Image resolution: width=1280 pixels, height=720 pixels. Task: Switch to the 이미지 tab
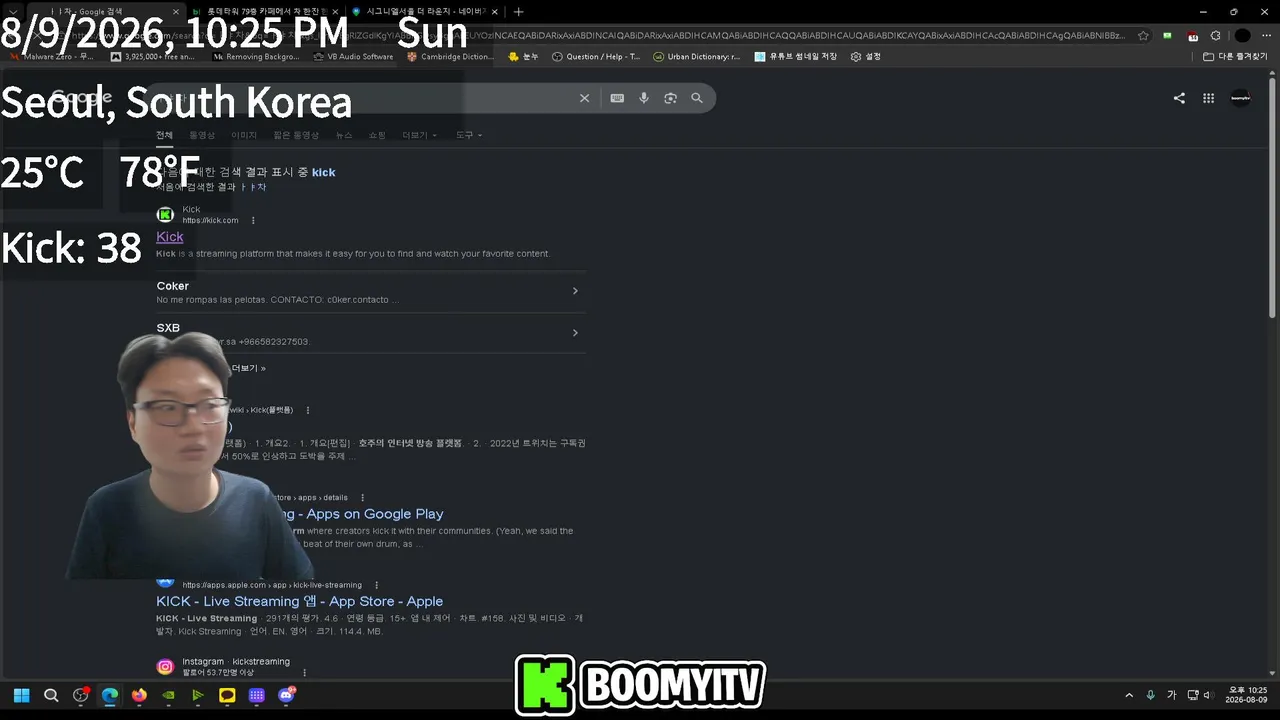244,135
